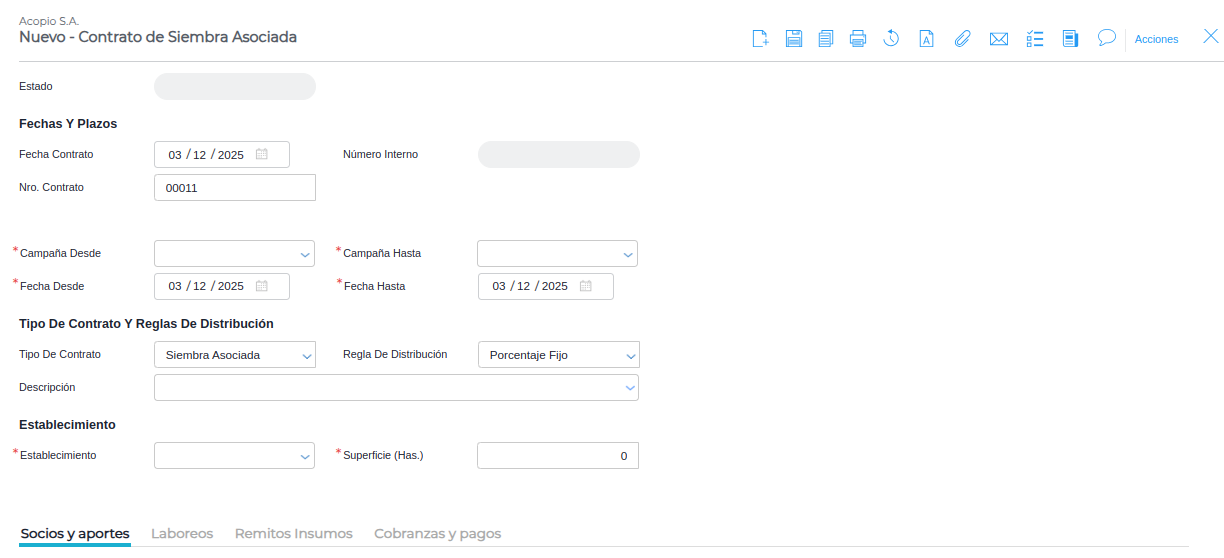Open the Acciones menu link
This screenshot has height=558, width=1224.
pyautogui.click(x=1156, y=39)
